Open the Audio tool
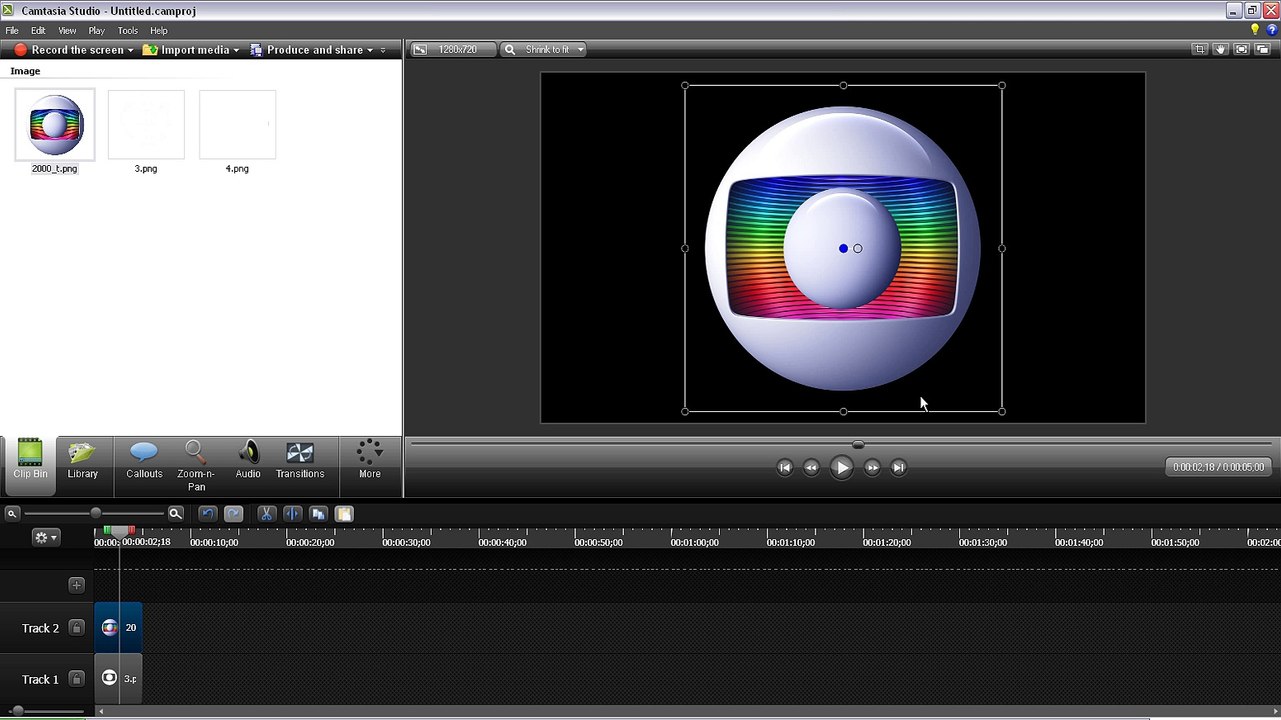The height and width of the screenshot is (720, 1281). (x=248, y=461)
